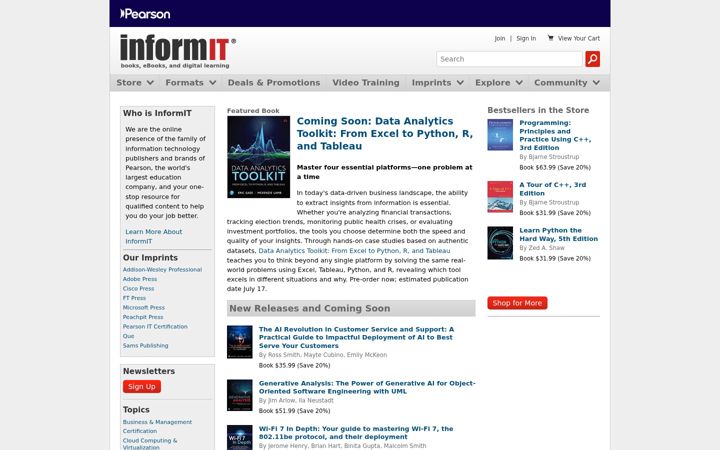Open Sams Publishing imprint link
The width and height of the screenshot is (720, 450).
coord(145,345)
